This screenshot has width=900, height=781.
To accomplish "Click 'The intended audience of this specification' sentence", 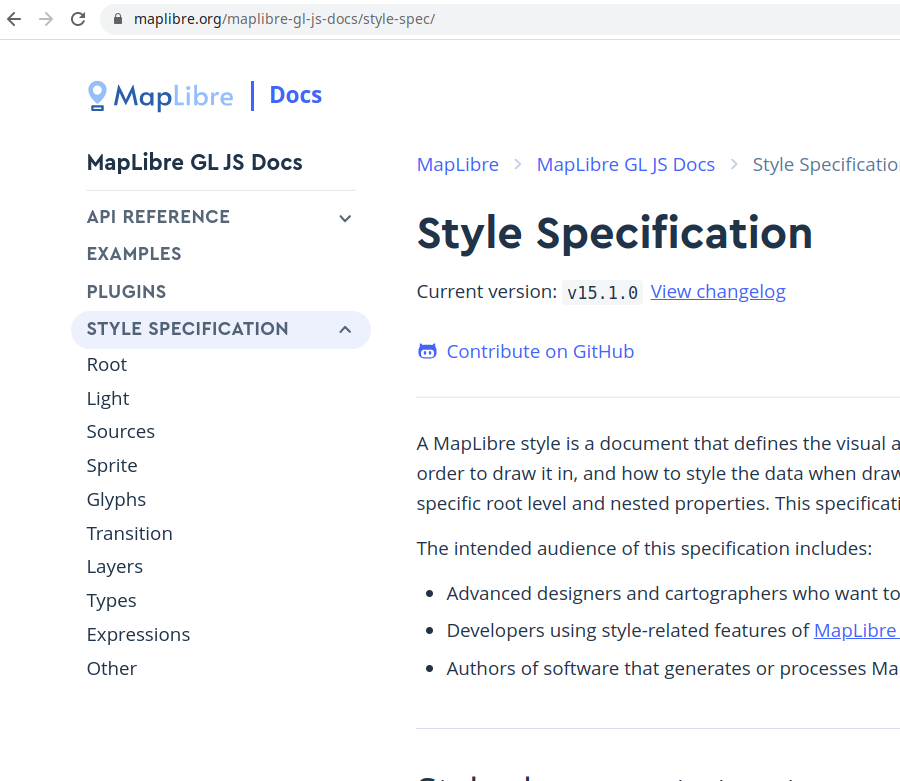I will point(644,549).
